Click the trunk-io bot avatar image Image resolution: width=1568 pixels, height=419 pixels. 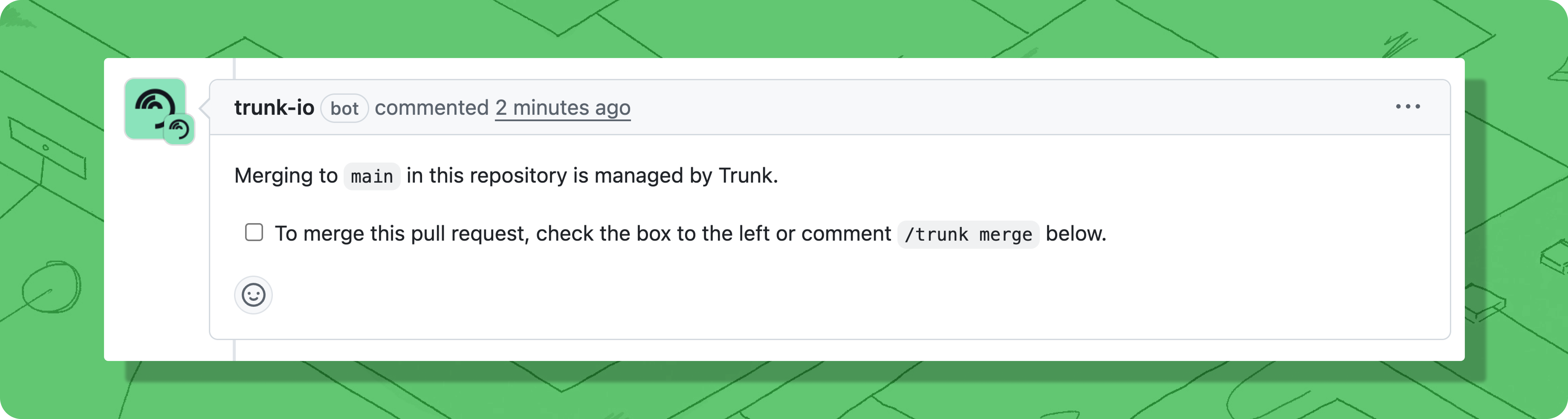pos(152,105)
